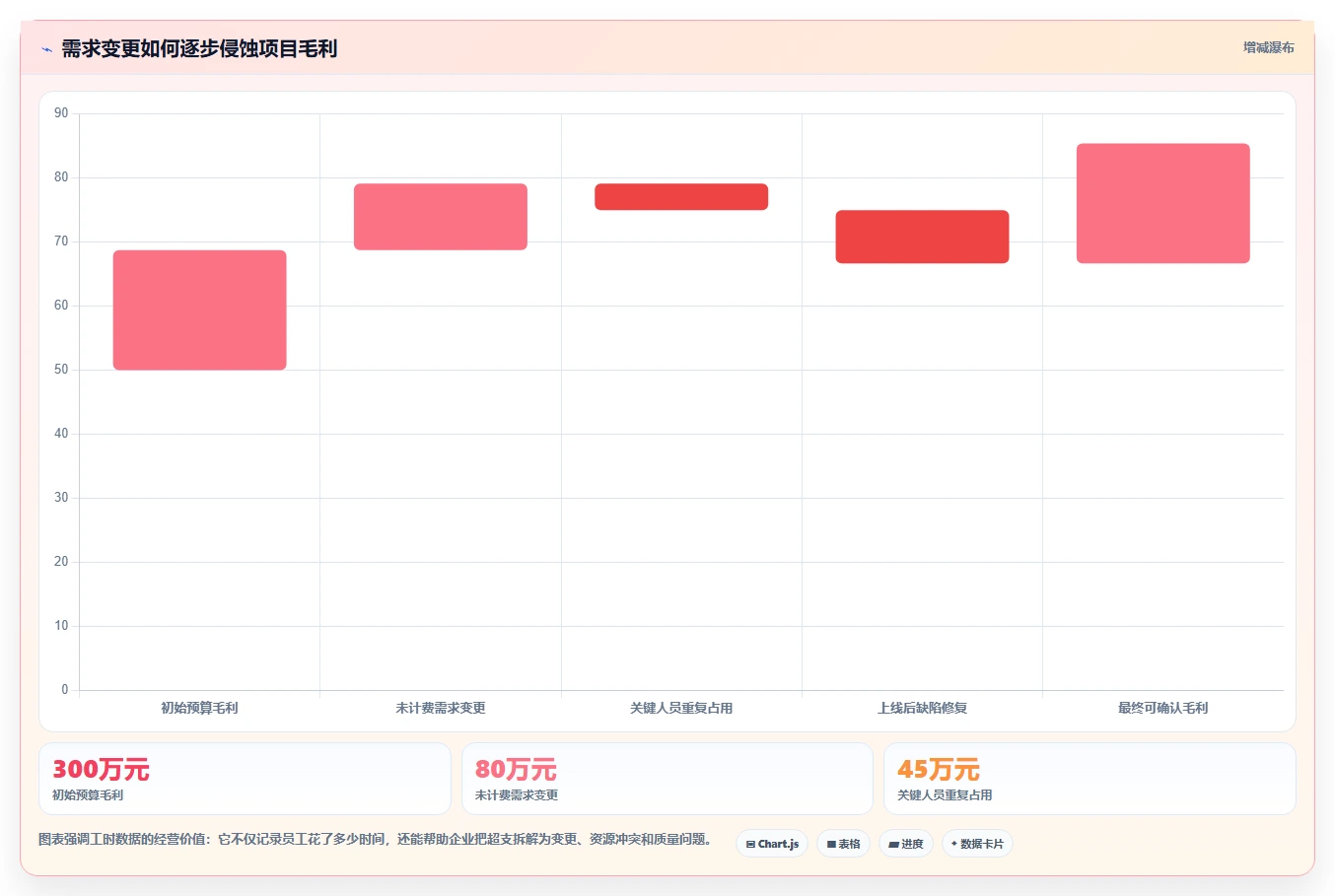Click the 增减瀑布 label in the header
1335x896 pixels.
tap(1268, 47)
